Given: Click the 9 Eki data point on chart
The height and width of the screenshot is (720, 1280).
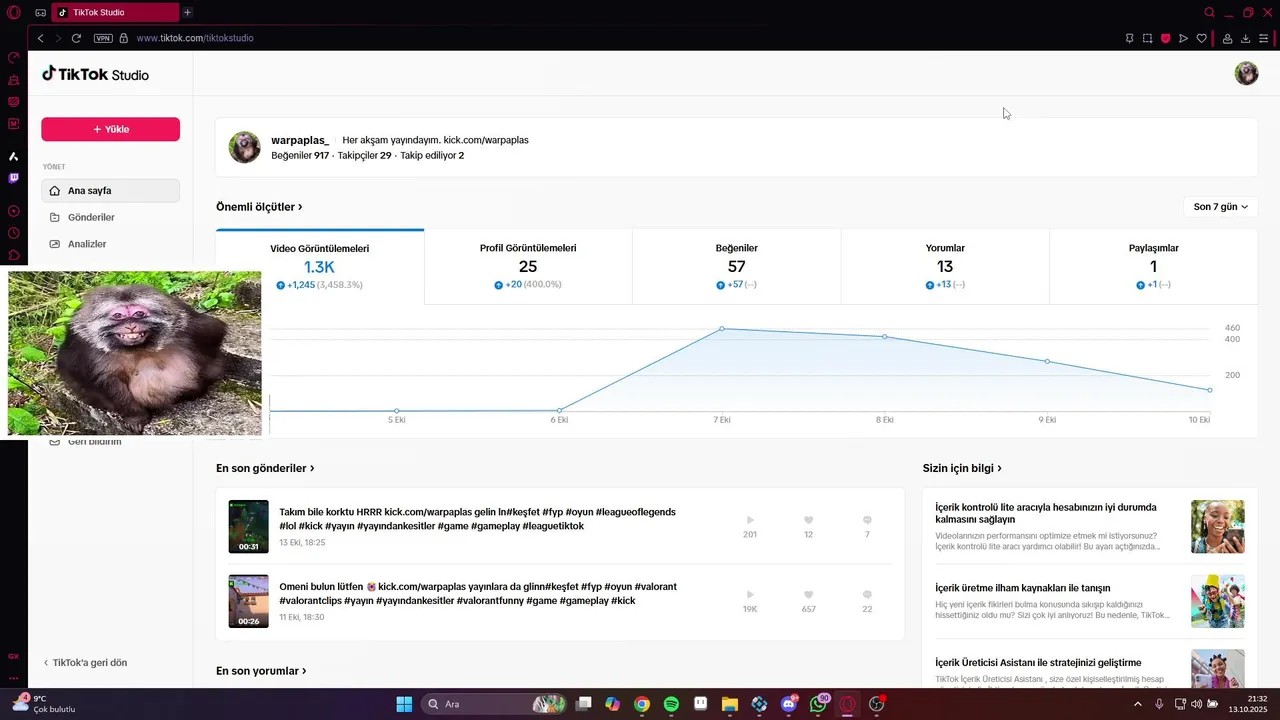Looking at the screenshot, I should 1048,361.
